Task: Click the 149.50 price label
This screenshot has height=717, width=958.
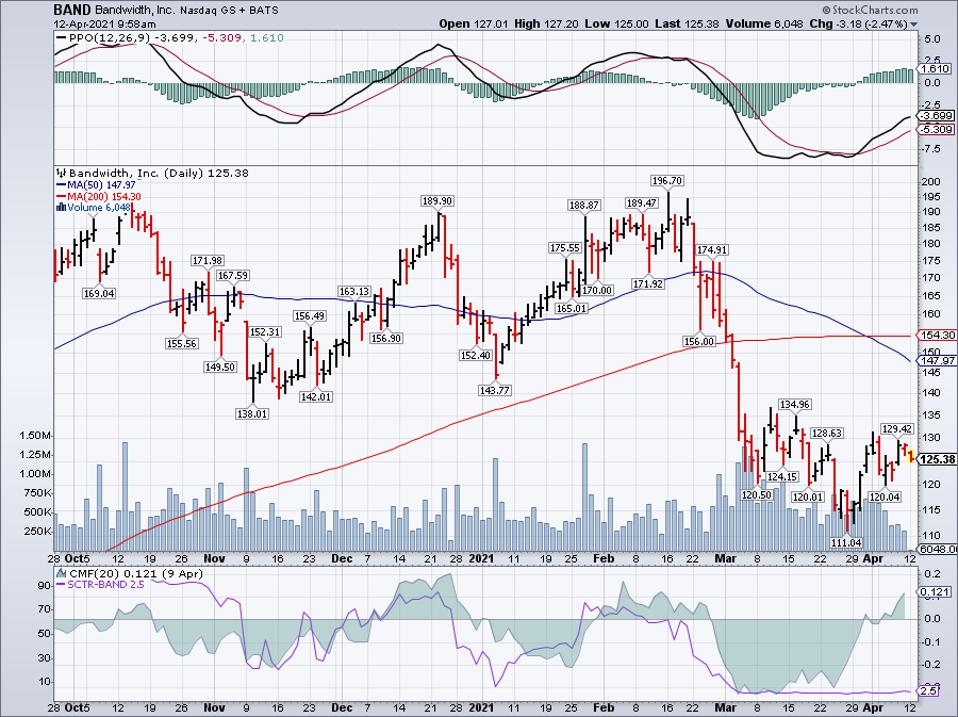Action: point(220,367)
